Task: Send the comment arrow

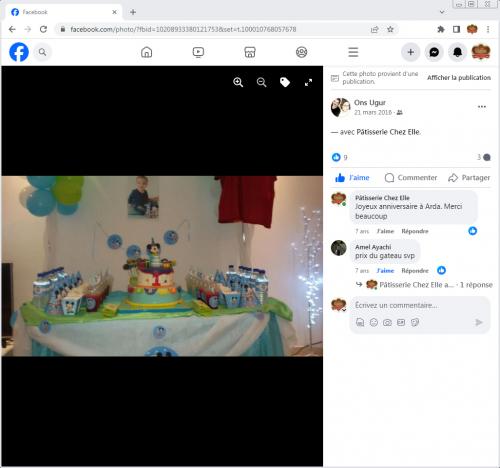Action: 479,322
